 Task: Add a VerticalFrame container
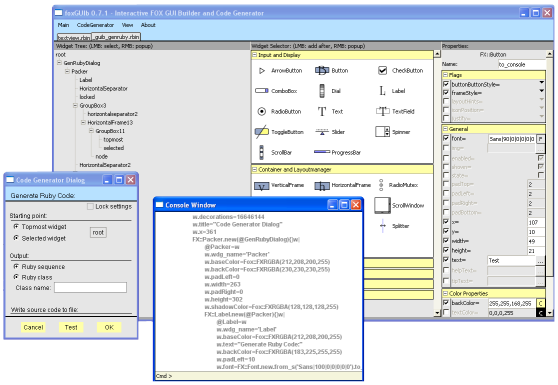tap(262, 185)
